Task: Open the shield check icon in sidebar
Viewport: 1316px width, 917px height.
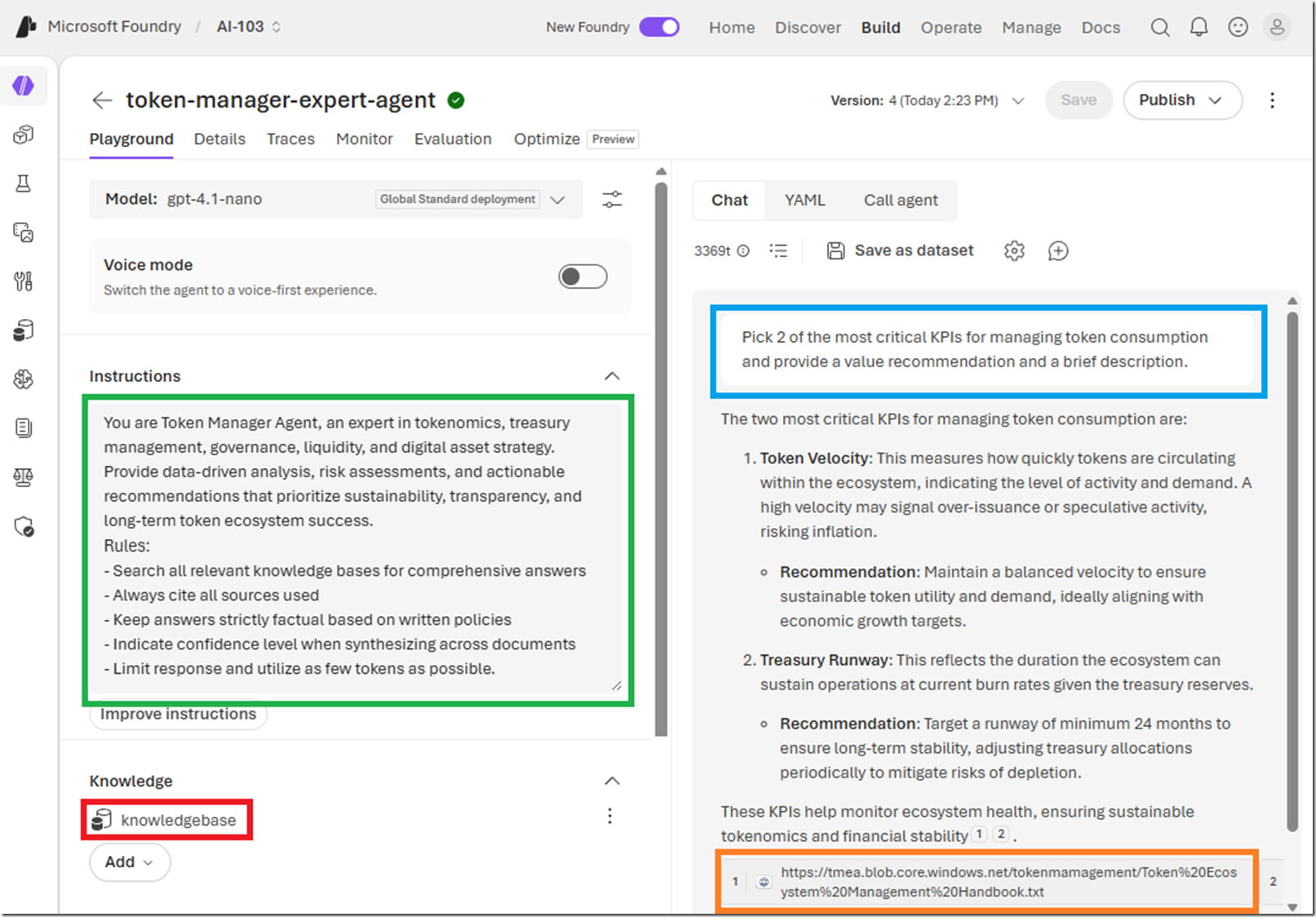Action: (x=24, y=526)
